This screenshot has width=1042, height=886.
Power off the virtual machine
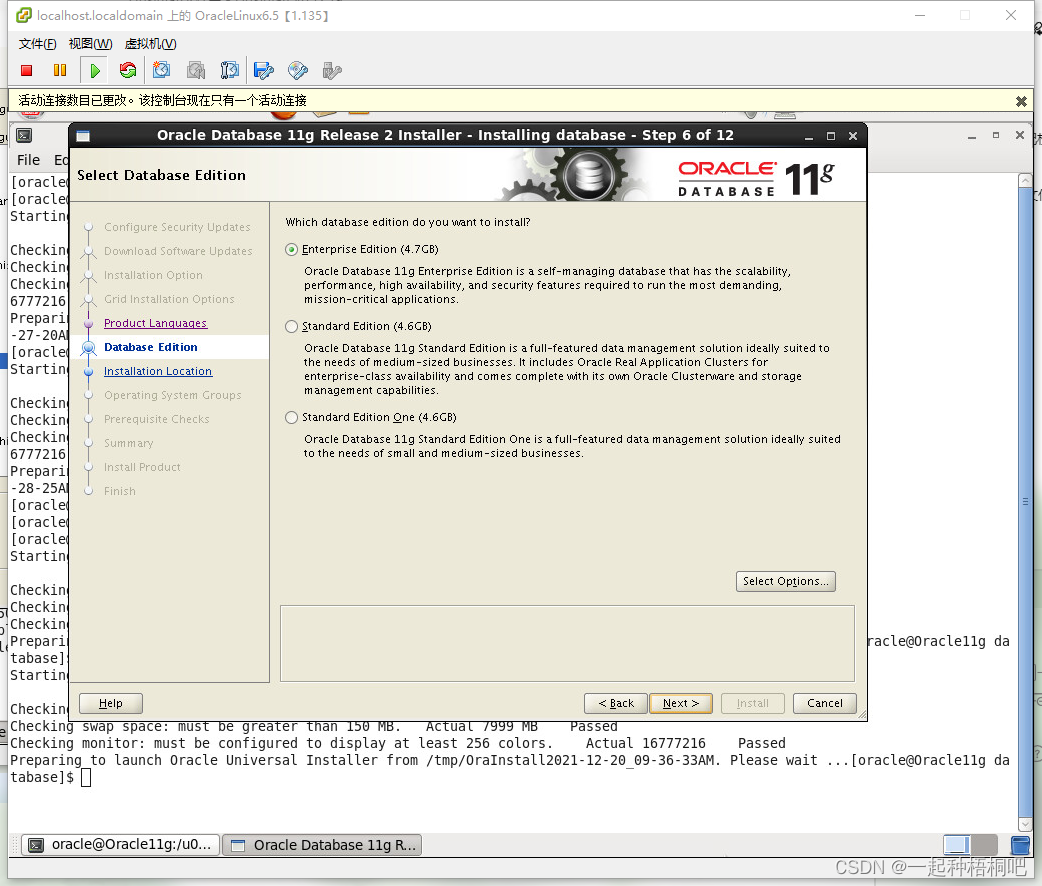[x=27, y=70]
